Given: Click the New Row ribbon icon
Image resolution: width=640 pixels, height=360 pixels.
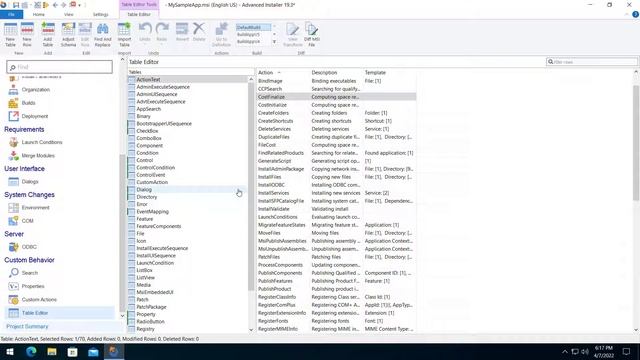Looking at the screenshot, I should pyautogui.click(x=27, y=34).
